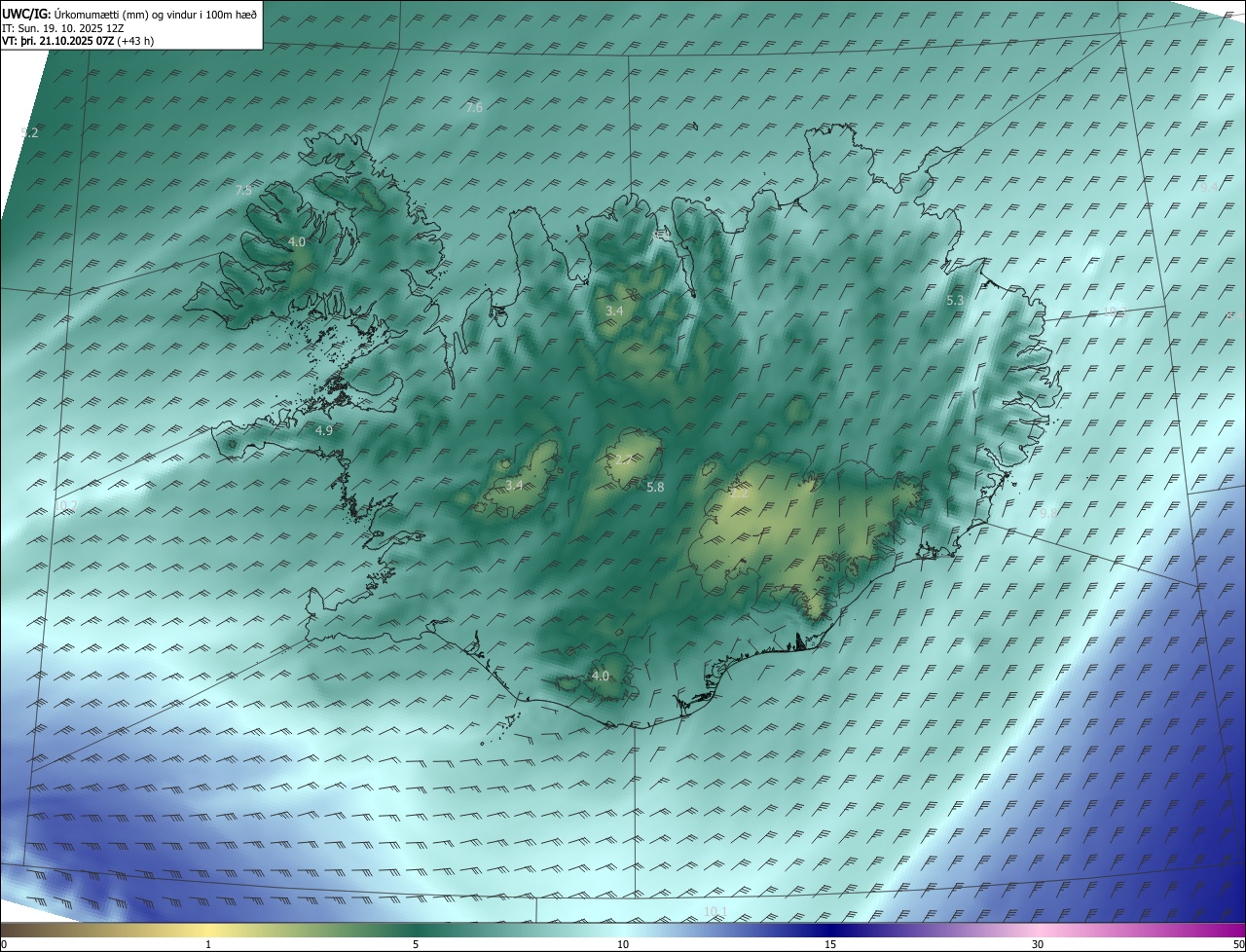Viewport: 1246px width, 952px height.
Task: Click the 5.2 value at the map's northwest corner
Action: coord(29,133)
